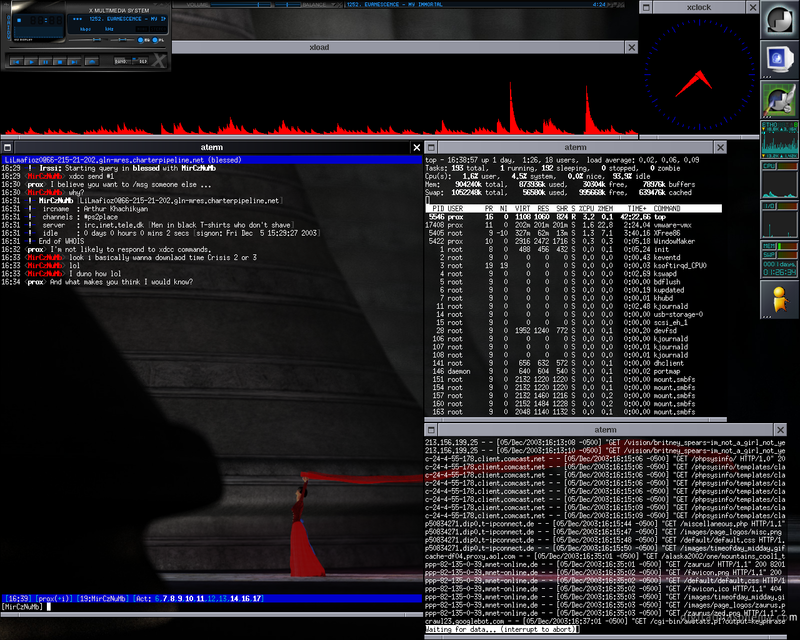
Task: Close the aterm window running top
Action: coord(720,147)
